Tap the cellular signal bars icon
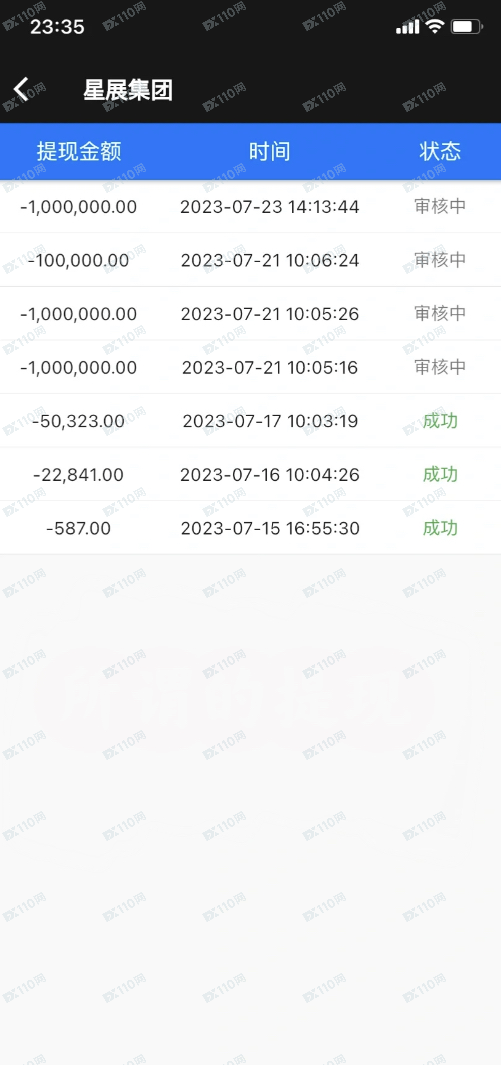The image size is (501, 1065). (407, 26)
